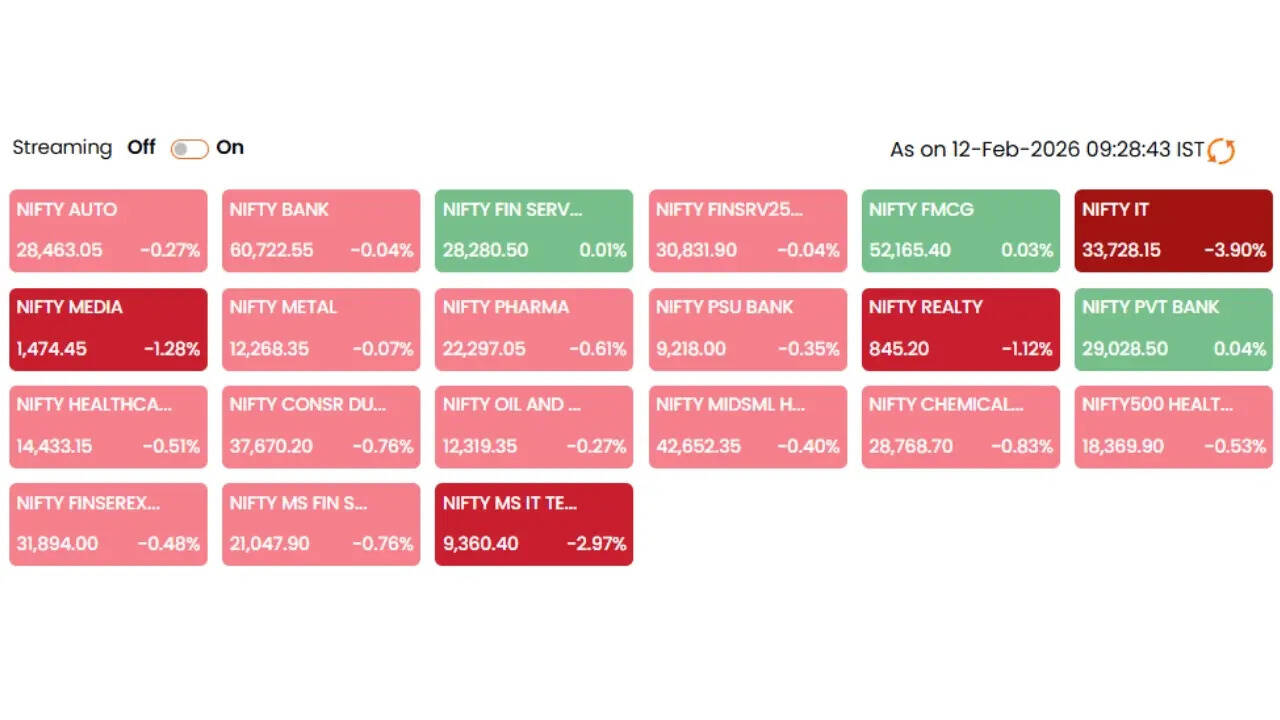The height and width of the screenshot is (720, 1280).
Task: Open the dark red NIFTY IT tile
Action: [1173, 230]
